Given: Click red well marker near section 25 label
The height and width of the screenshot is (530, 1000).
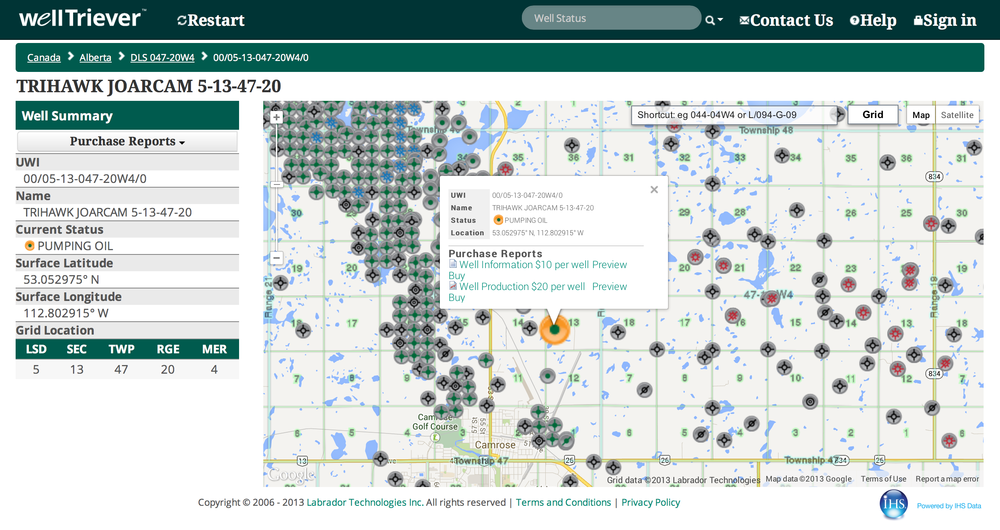Looking at the screenshot, I should click(x=931, y=223).
